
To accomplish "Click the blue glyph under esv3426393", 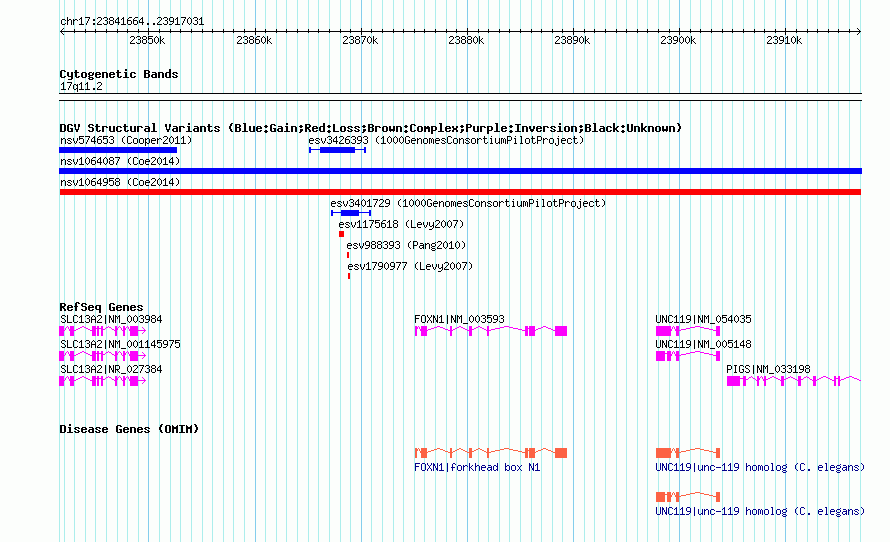I will tap(337, 150).
